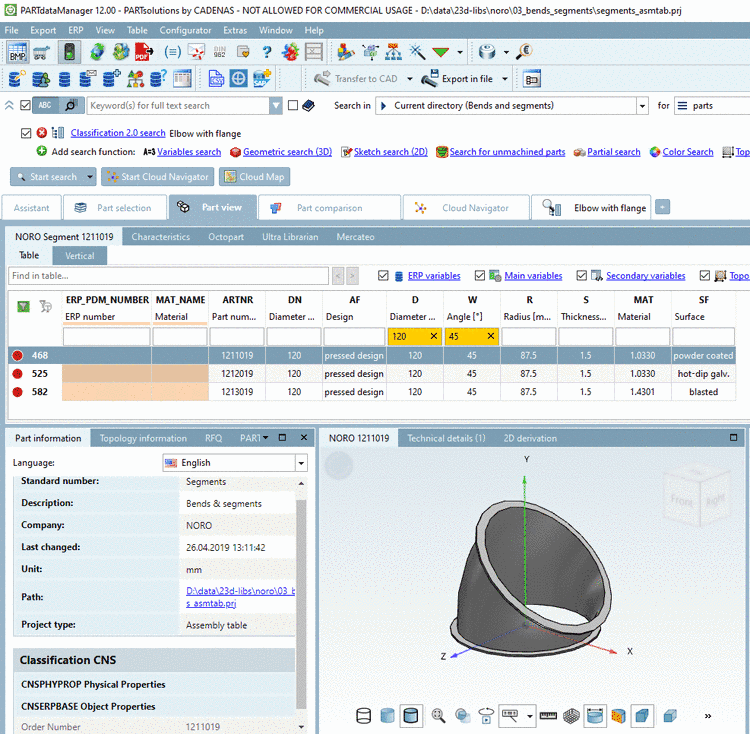Open the Extras menu

point(235,30)
